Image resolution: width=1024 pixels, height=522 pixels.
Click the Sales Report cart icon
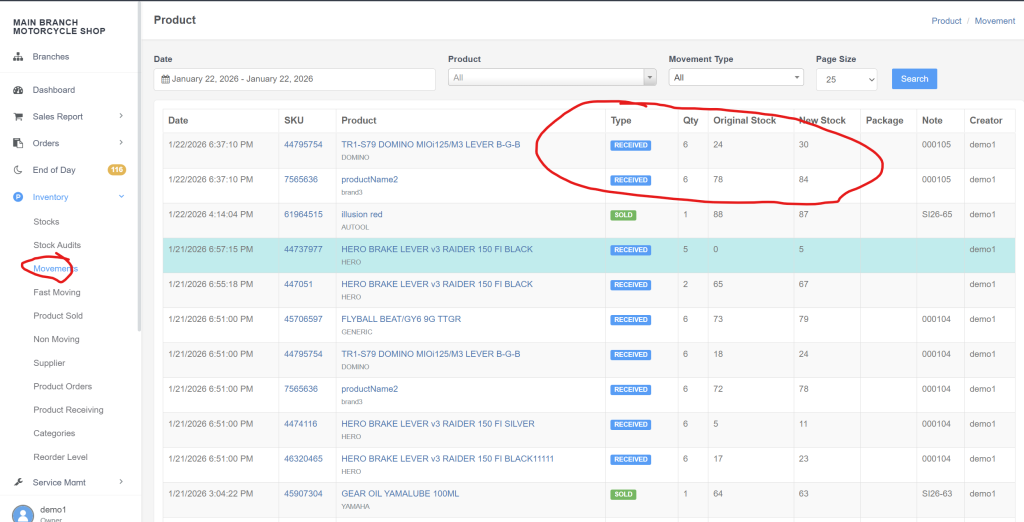(18, 117)
